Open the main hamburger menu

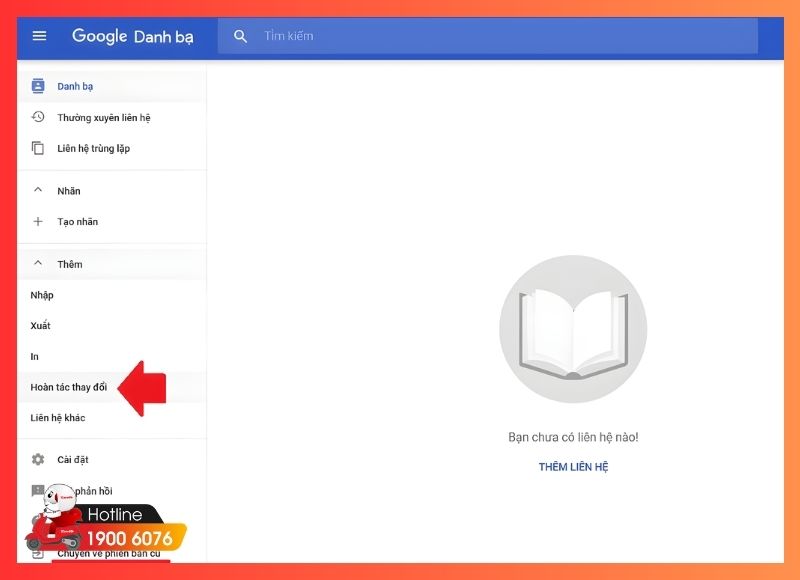pos(39,36)
